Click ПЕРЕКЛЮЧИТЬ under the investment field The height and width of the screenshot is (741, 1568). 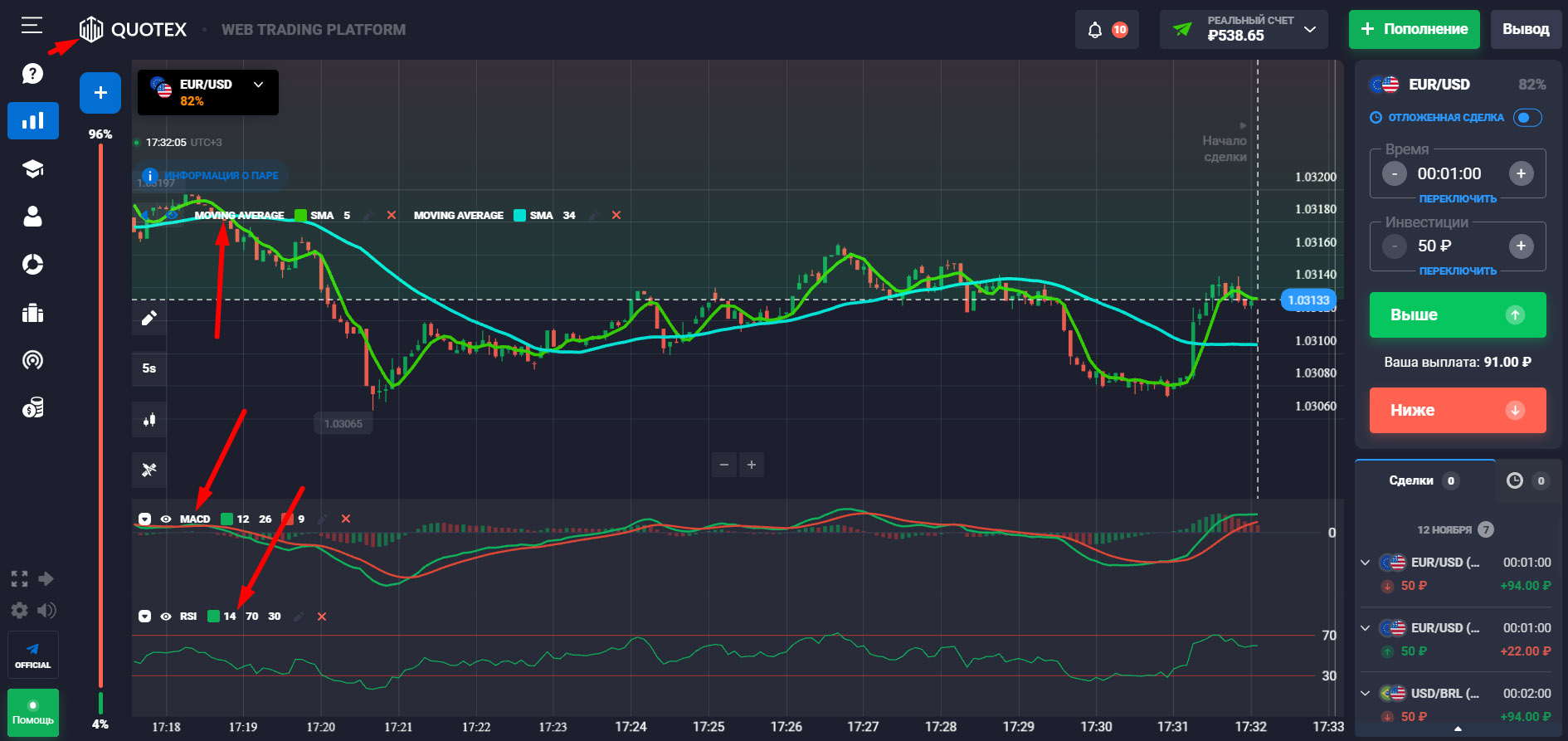click(1458, 271)
